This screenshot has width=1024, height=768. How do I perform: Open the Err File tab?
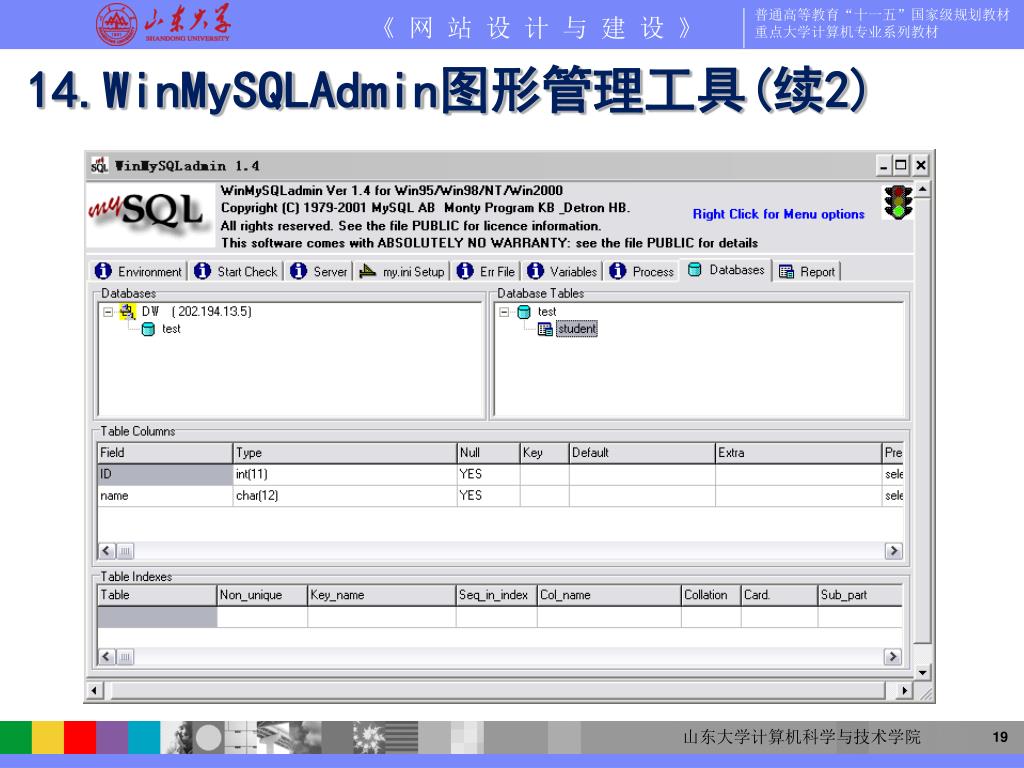487,271
